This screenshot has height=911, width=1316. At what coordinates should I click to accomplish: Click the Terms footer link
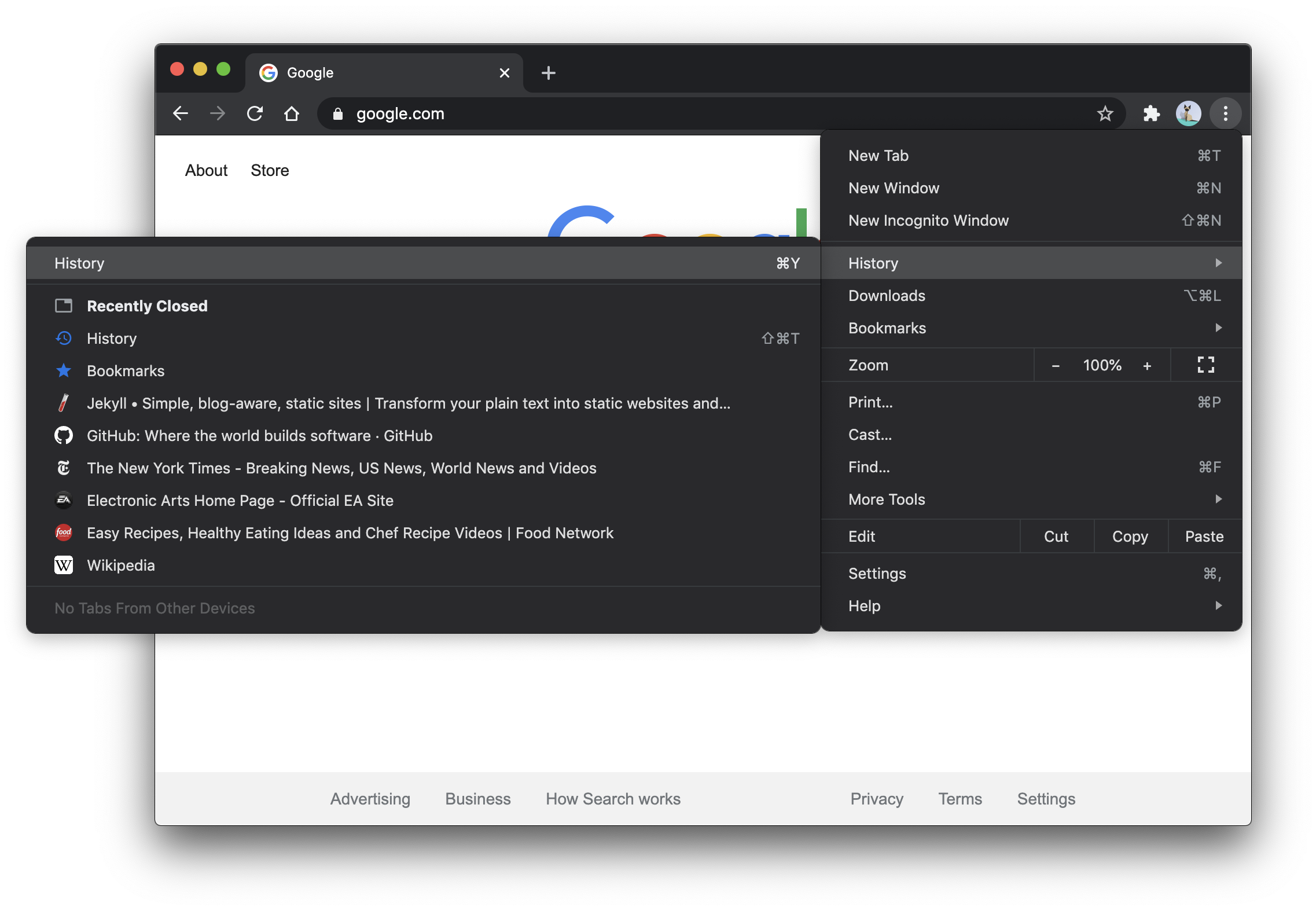tap(960, 799)
